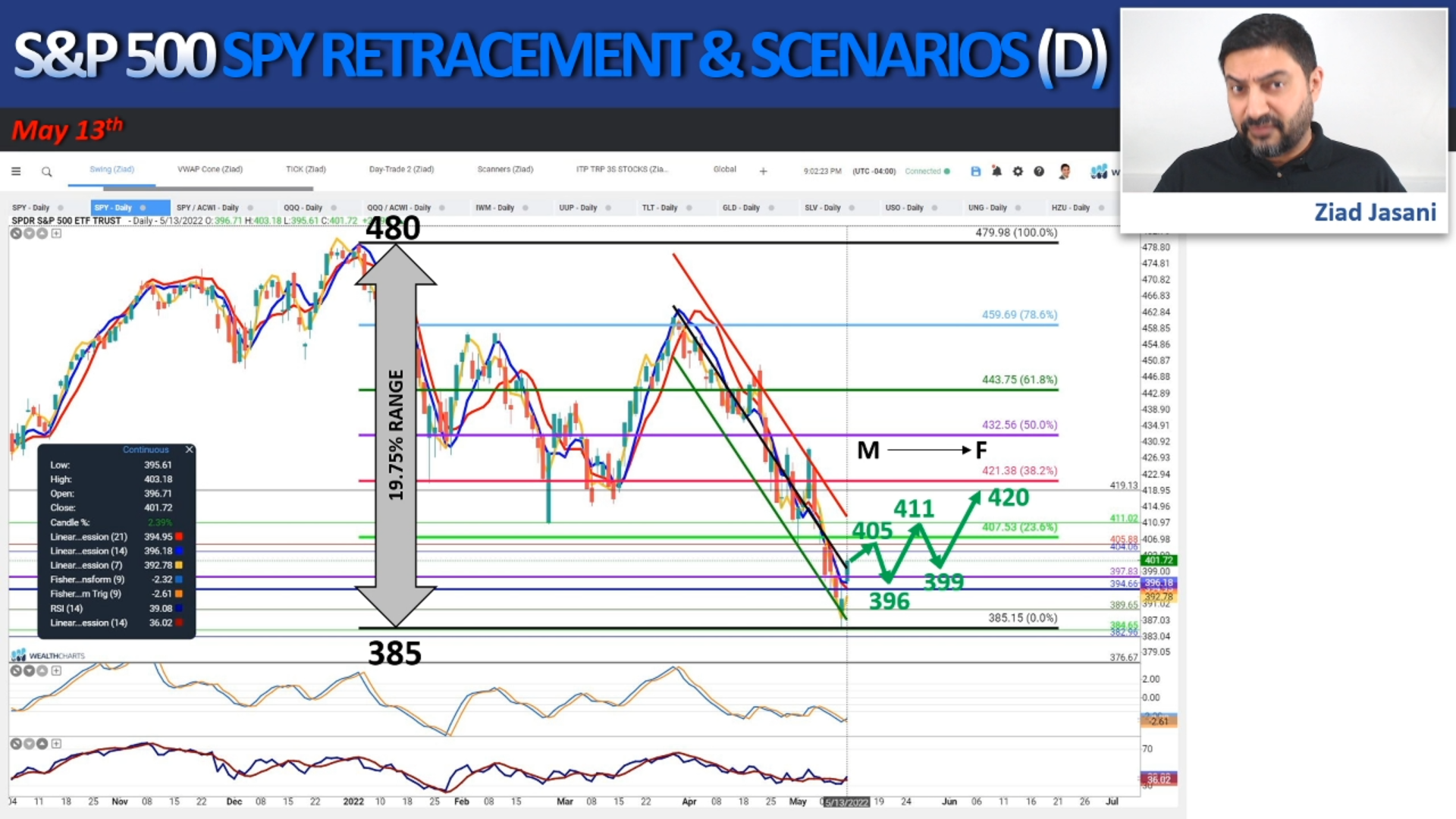
Task: Click the red Linear Regression (21) color swatch
Action: (x=179, y=537)
